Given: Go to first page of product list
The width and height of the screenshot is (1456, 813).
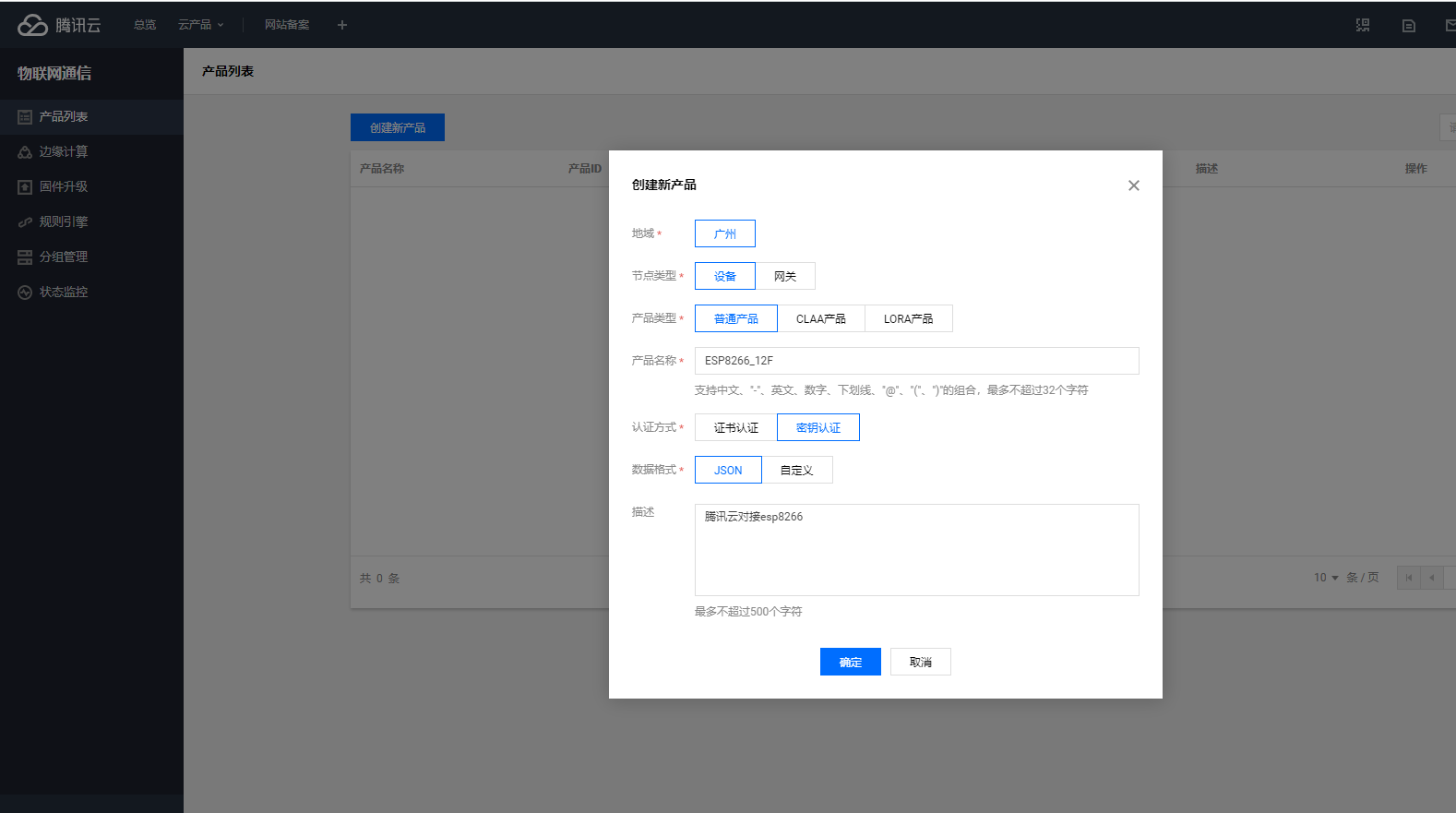Looking at the screenshot, I should pyautogui.click(x=1409, y=578).
